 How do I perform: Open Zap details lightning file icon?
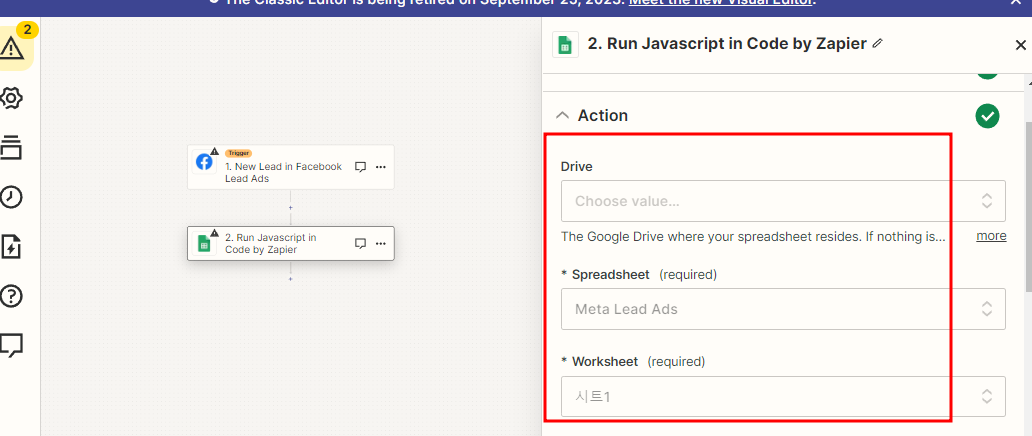pyautogui.click(x=11, y=247)
